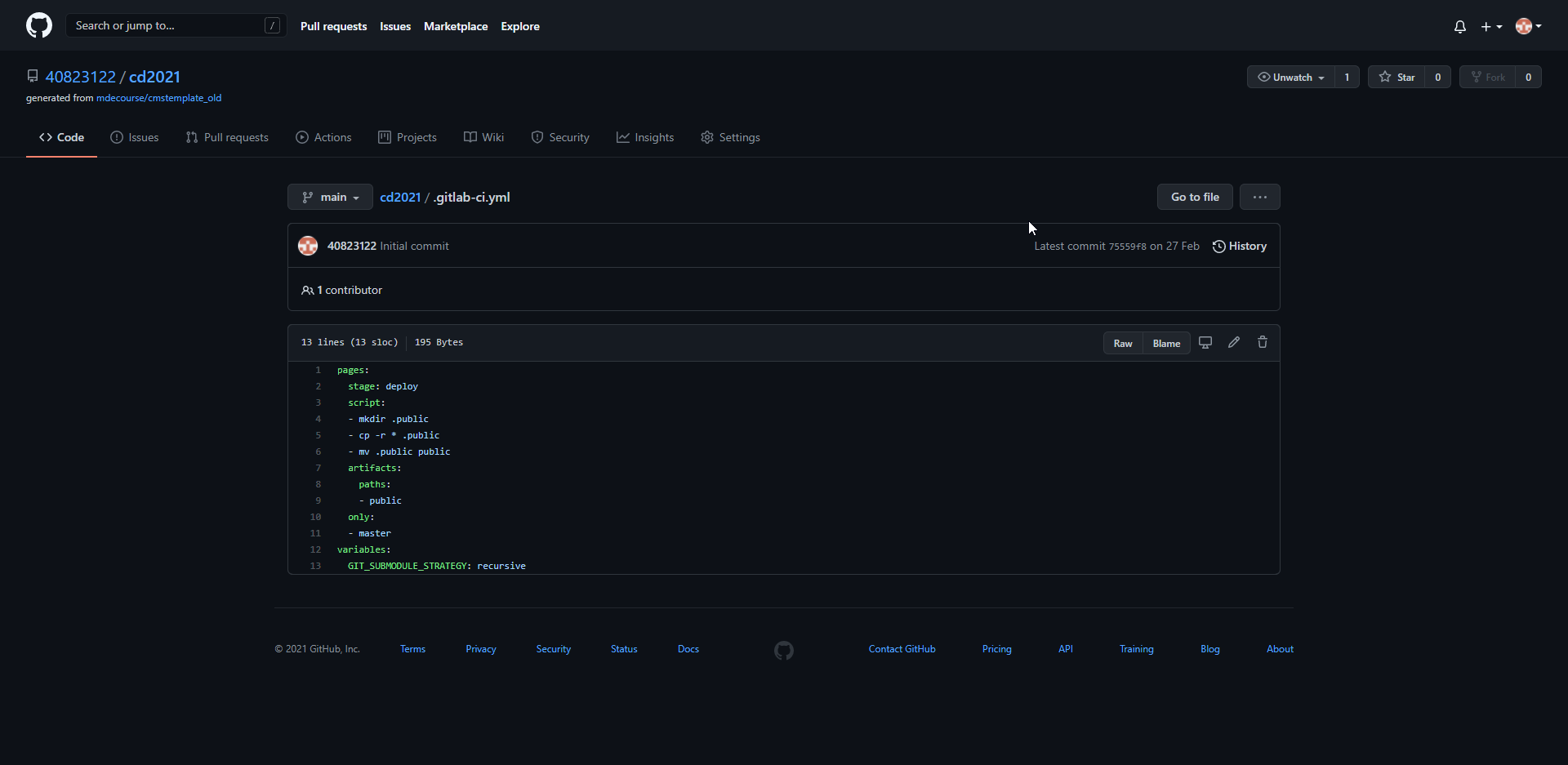Open the user avatar menu
This screenshot has width=1568, height=765.
(x=1528, y=26)
